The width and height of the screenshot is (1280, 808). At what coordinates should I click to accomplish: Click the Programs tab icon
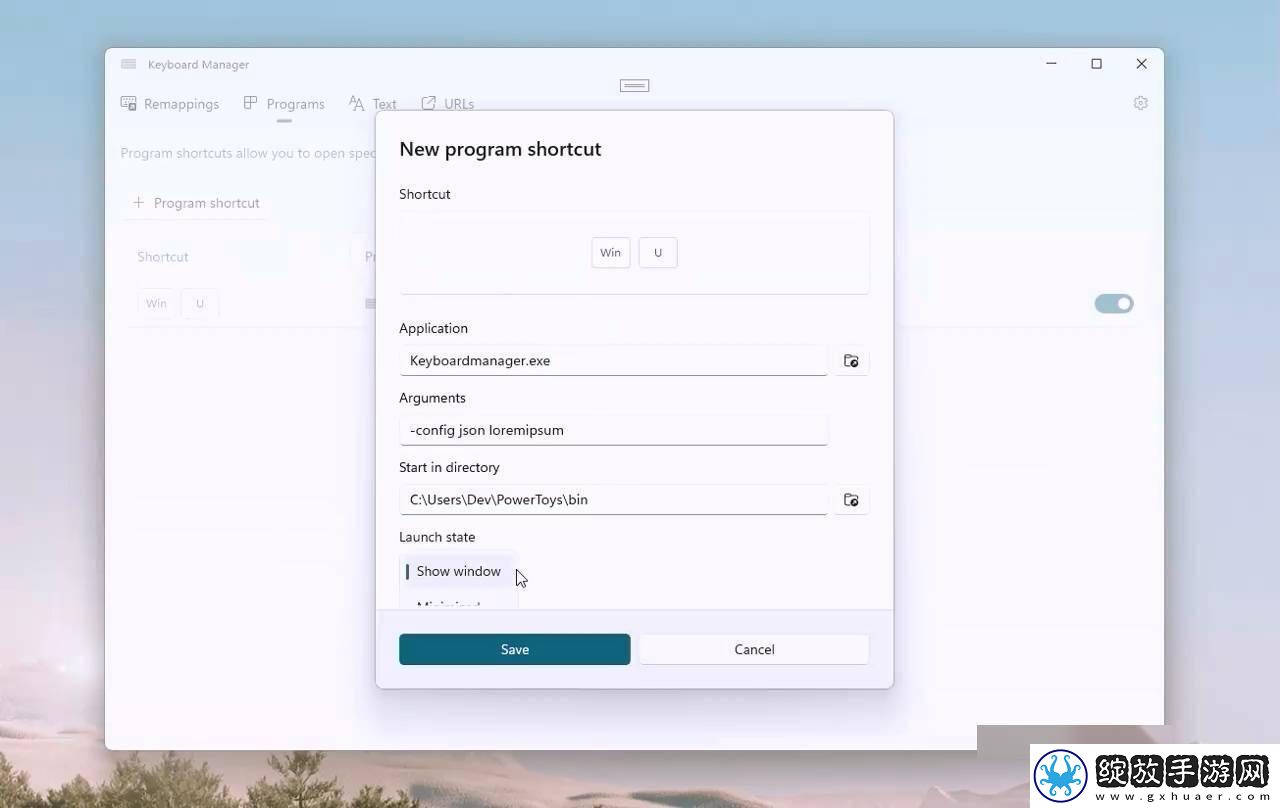(x=250, y=103)
